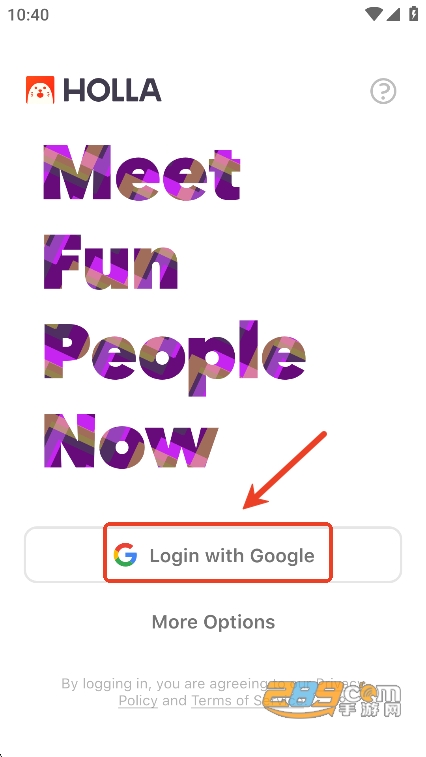This screenshot has width=426, height=757.
Task: Click the orange HOLLA seal mascot icon
Action: [40, 90]
